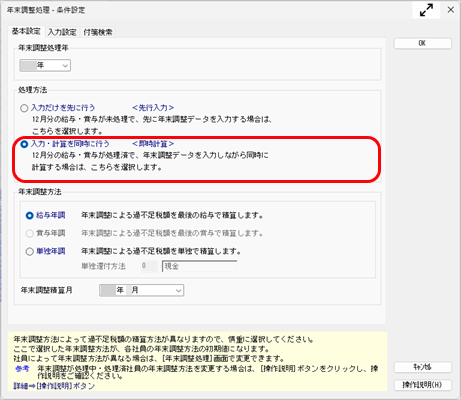Click the キャンセル button

tap(423, 367)
